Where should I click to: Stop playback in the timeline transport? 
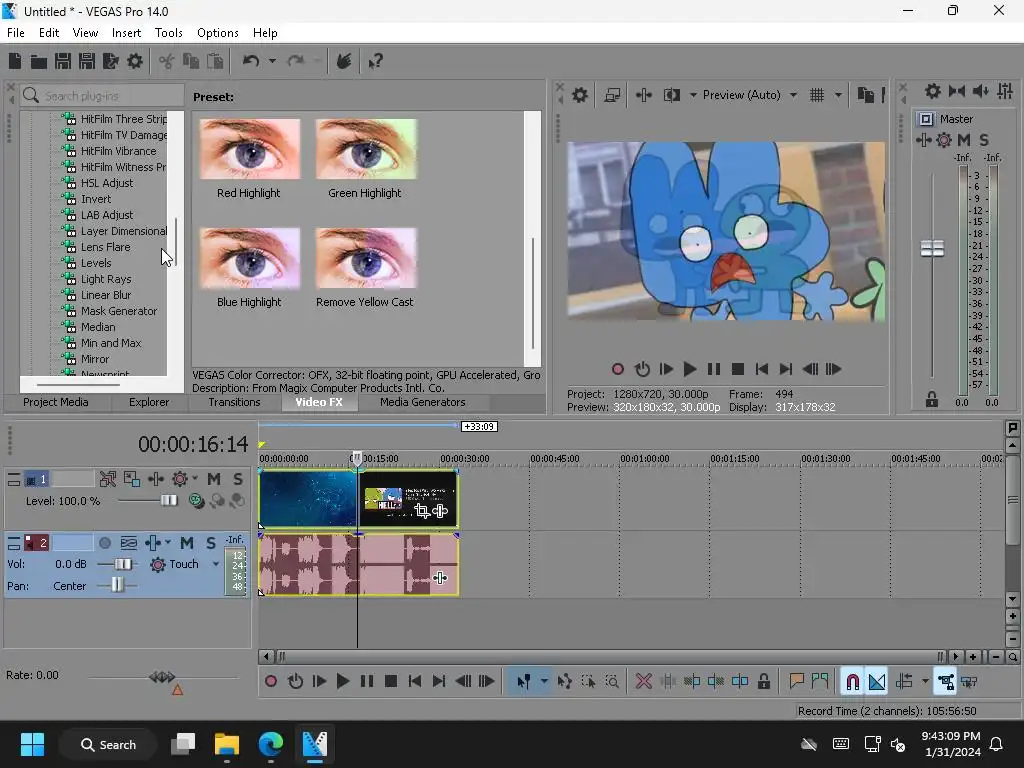point(391,682)
